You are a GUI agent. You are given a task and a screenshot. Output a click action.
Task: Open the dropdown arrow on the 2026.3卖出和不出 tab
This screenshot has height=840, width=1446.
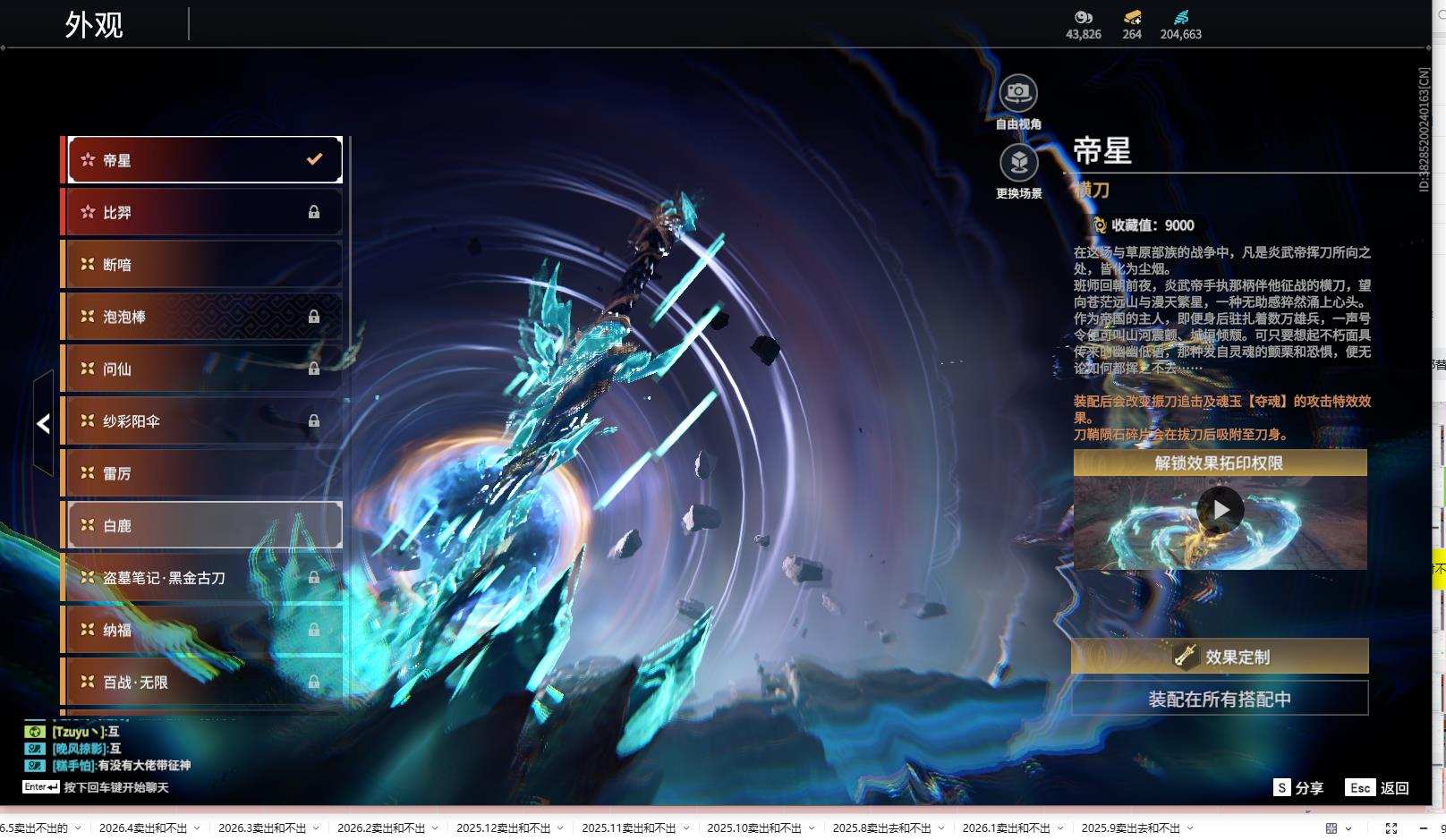316,828
